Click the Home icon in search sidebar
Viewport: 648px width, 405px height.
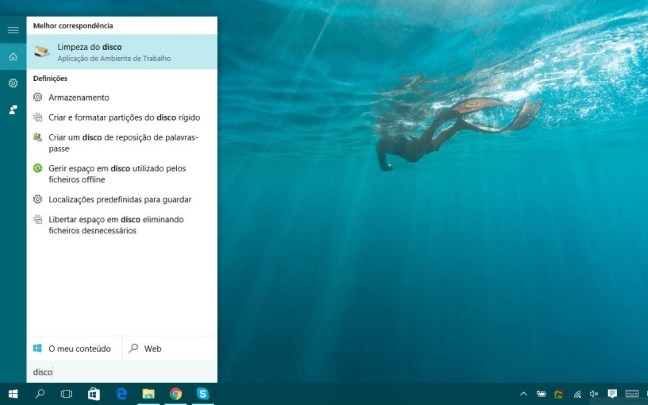13,57
